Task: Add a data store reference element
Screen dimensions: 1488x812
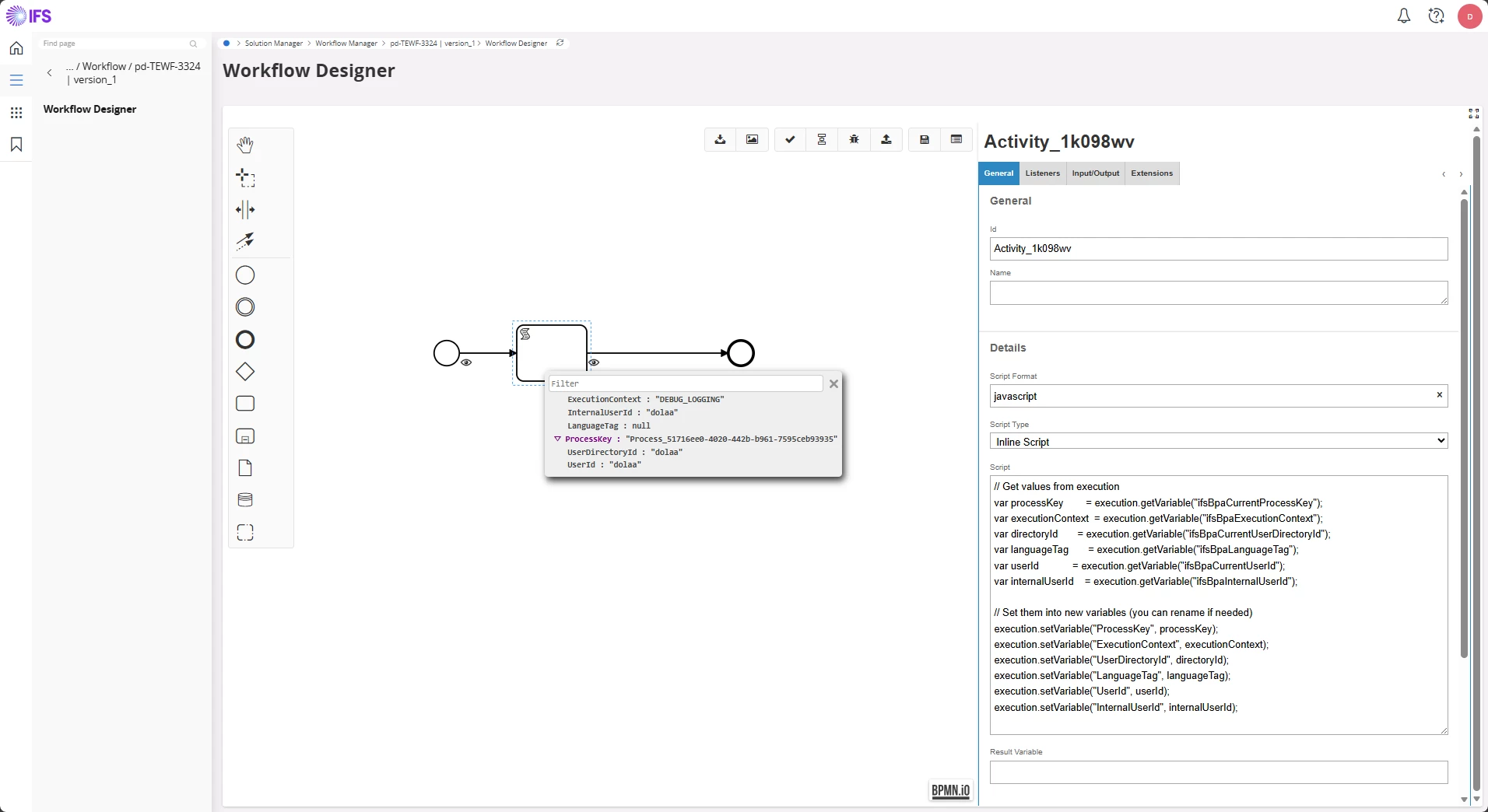Action: coord(245,500)
